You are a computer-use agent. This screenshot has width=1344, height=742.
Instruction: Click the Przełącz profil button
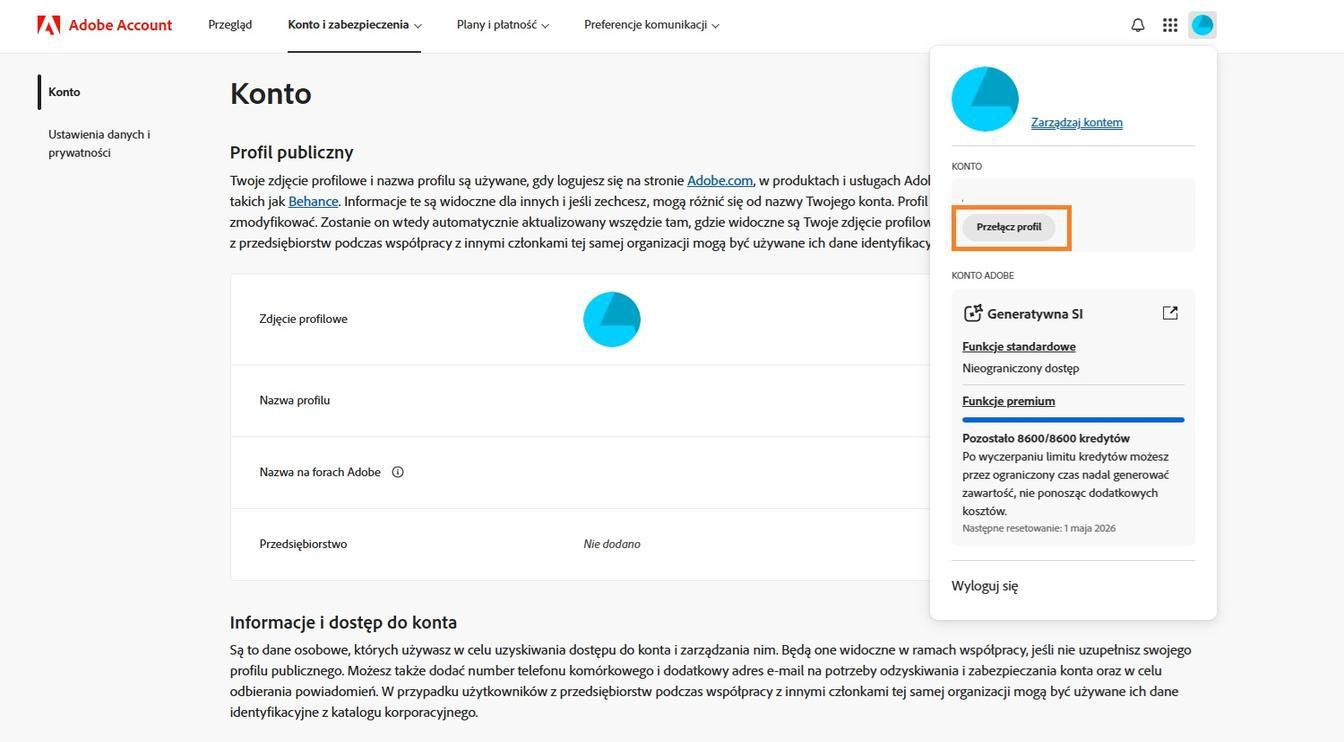point(1009,227)
